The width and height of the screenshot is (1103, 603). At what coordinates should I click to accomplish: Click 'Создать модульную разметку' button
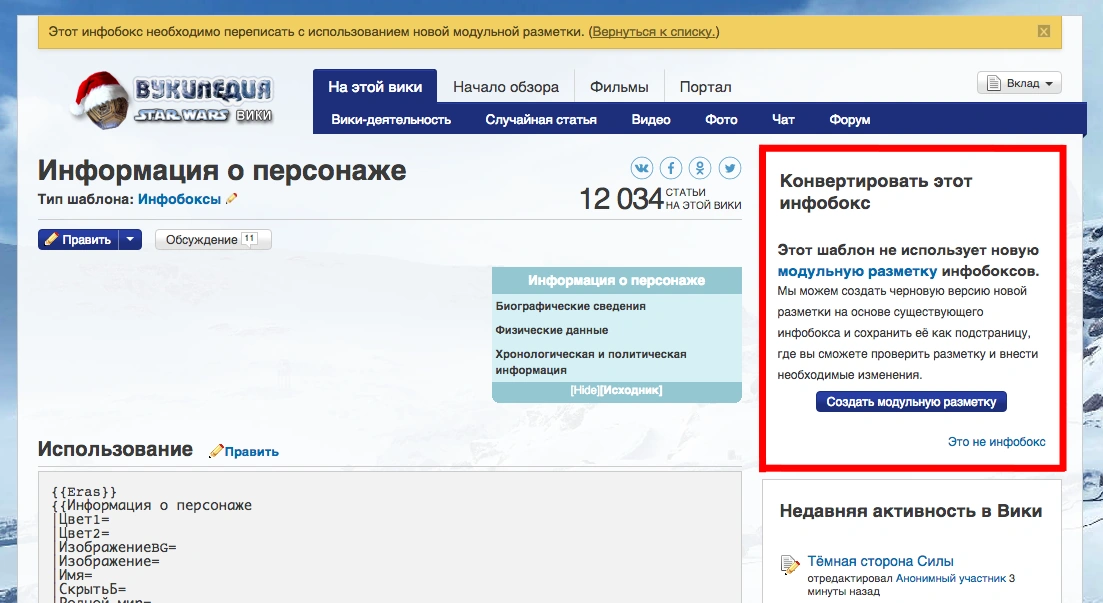[x=911, y=402]
